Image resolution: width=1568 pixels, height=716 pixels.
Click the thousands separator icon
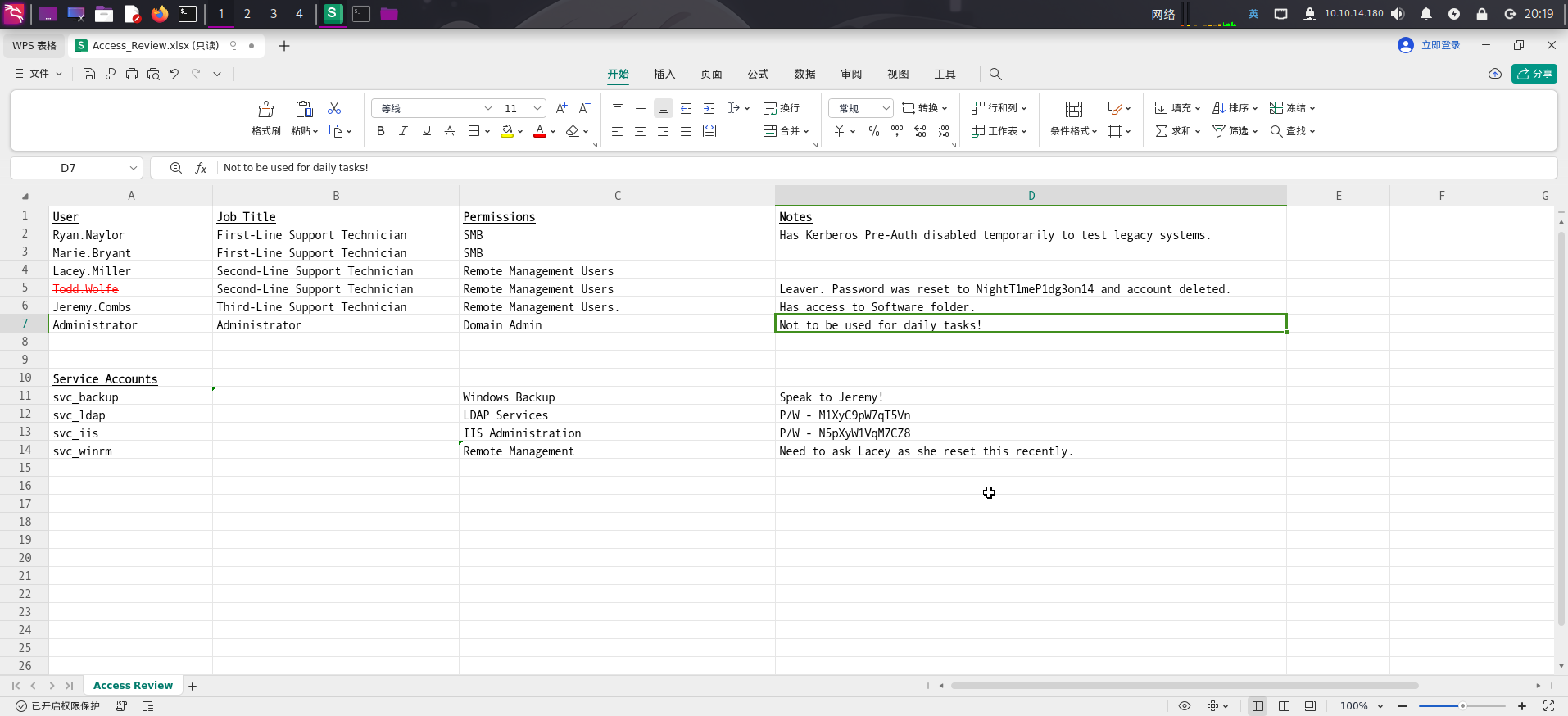coord(897,131)
